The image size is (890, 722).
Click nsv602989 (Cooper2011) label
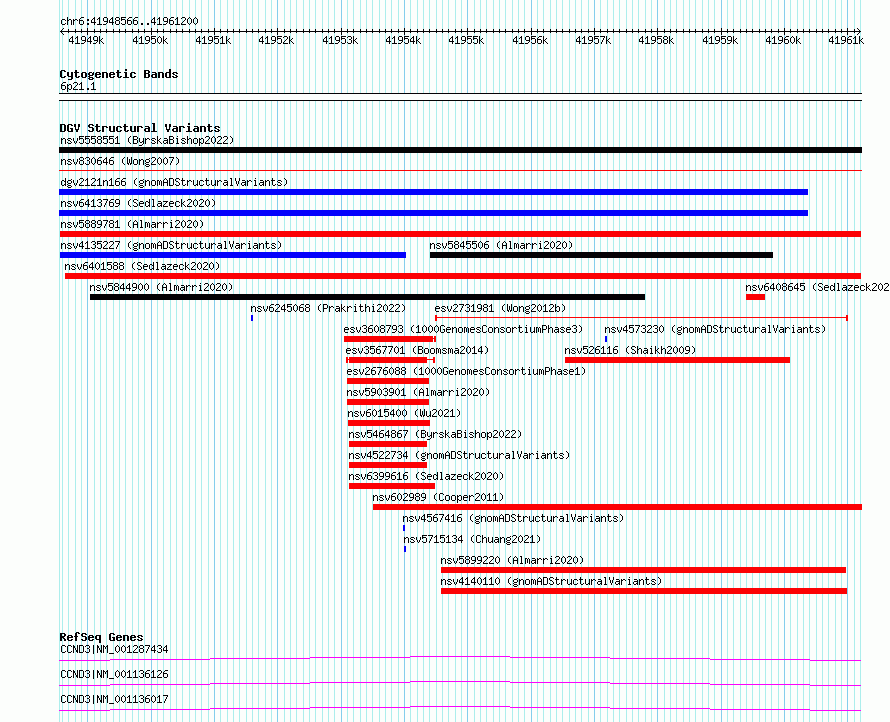coord(438,497)
